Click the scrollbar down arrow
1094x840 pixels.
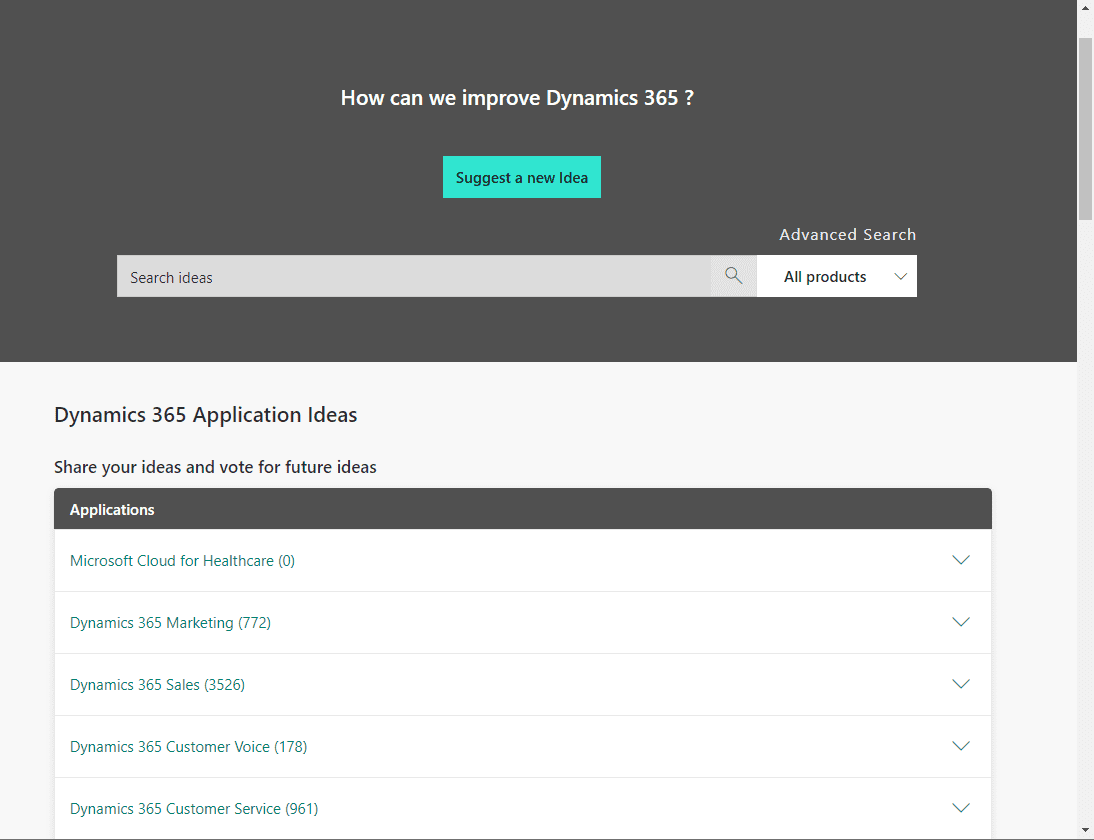(1085, 832)
